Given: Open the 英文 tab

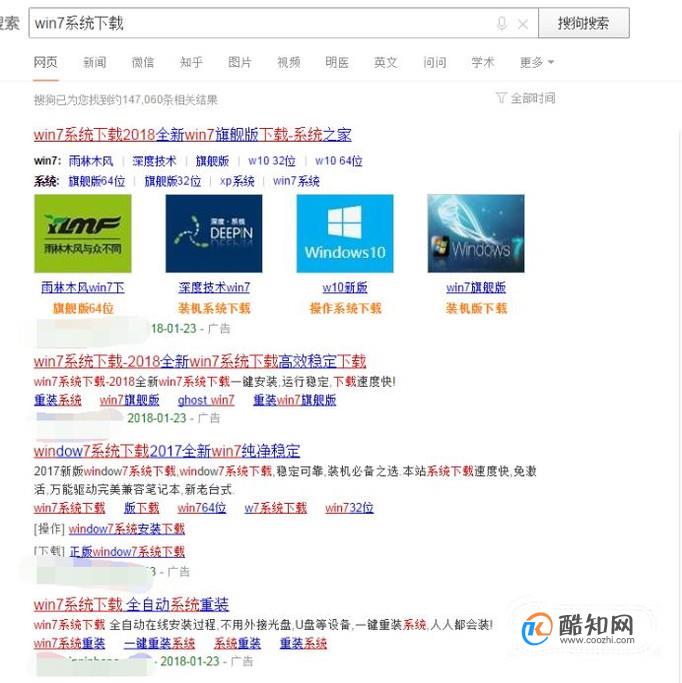Looking at the screenshot, I should tap(385, 62).
